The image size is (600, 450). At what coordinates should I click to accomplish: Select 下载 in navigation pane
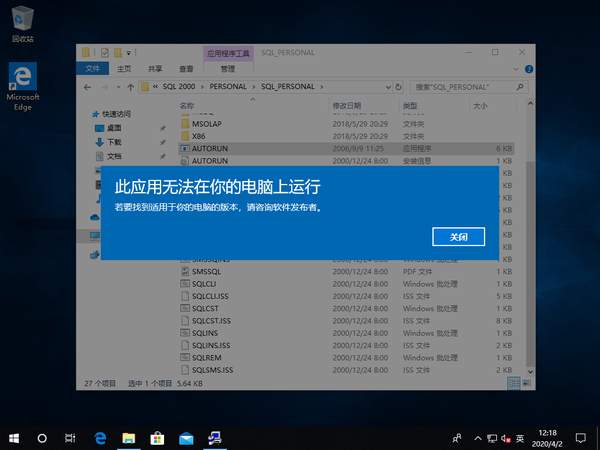coord(108,142)
